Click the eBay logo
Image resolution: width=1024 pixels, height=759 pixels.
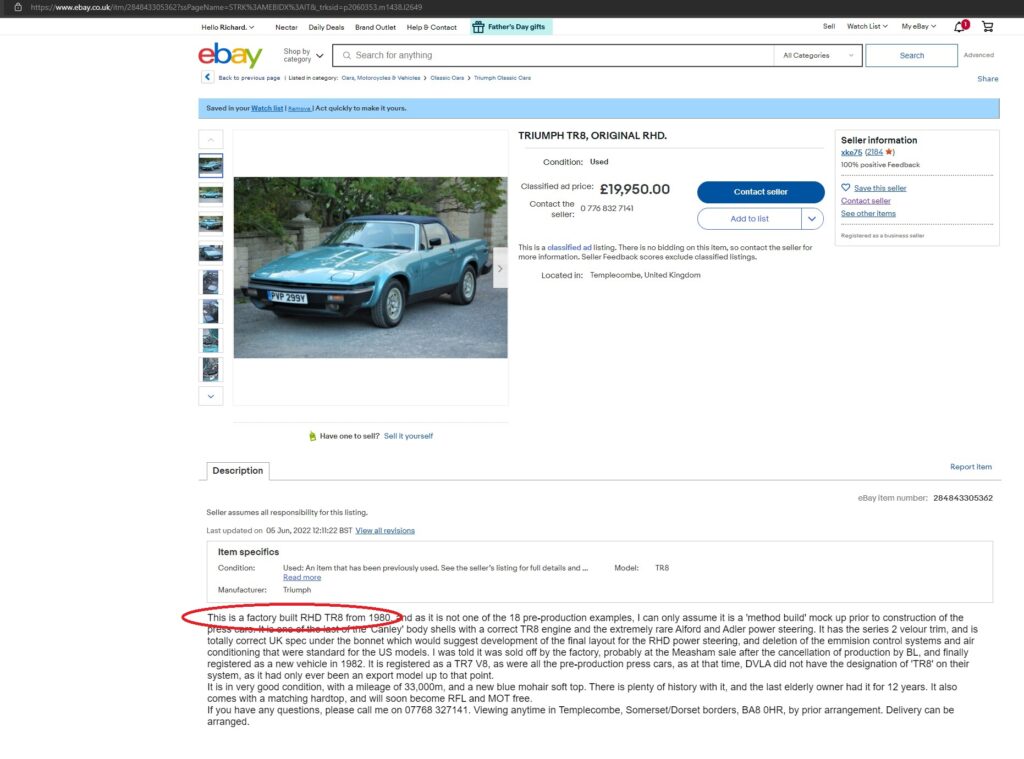tap(230, 55)
